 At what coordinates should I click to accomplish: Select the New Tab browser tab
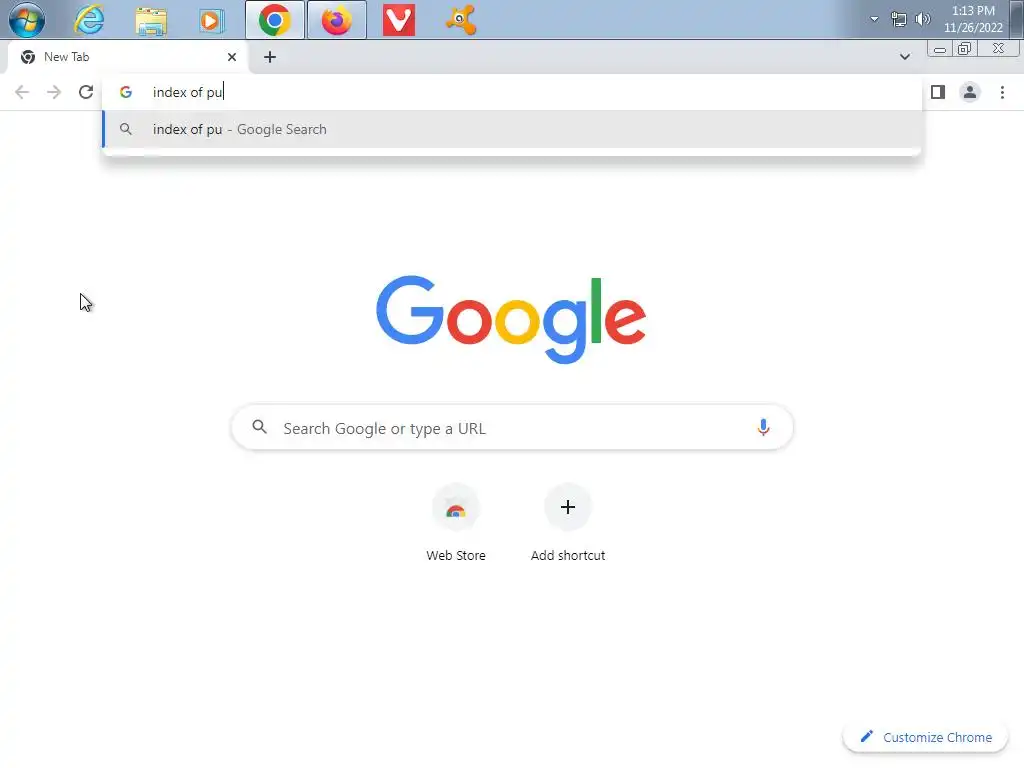127,57
